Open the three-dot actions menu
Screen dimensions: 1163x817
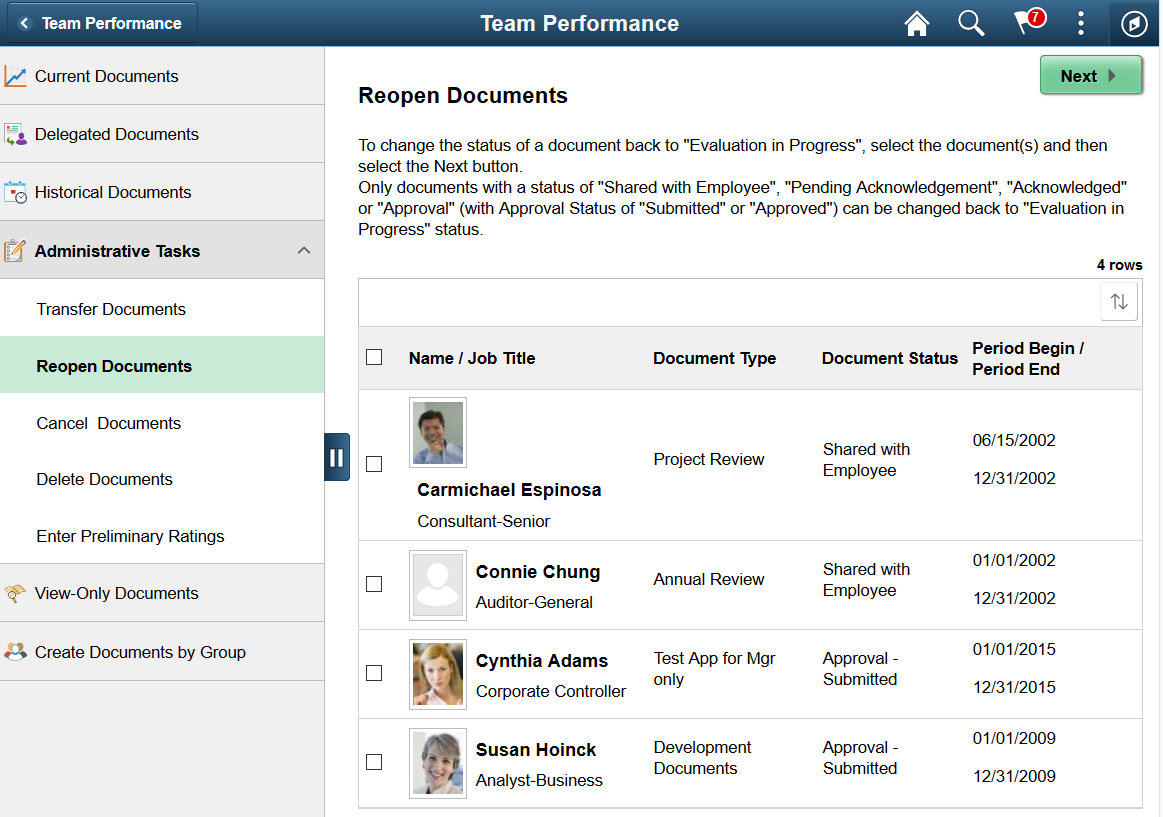(x=1081, y=24)
